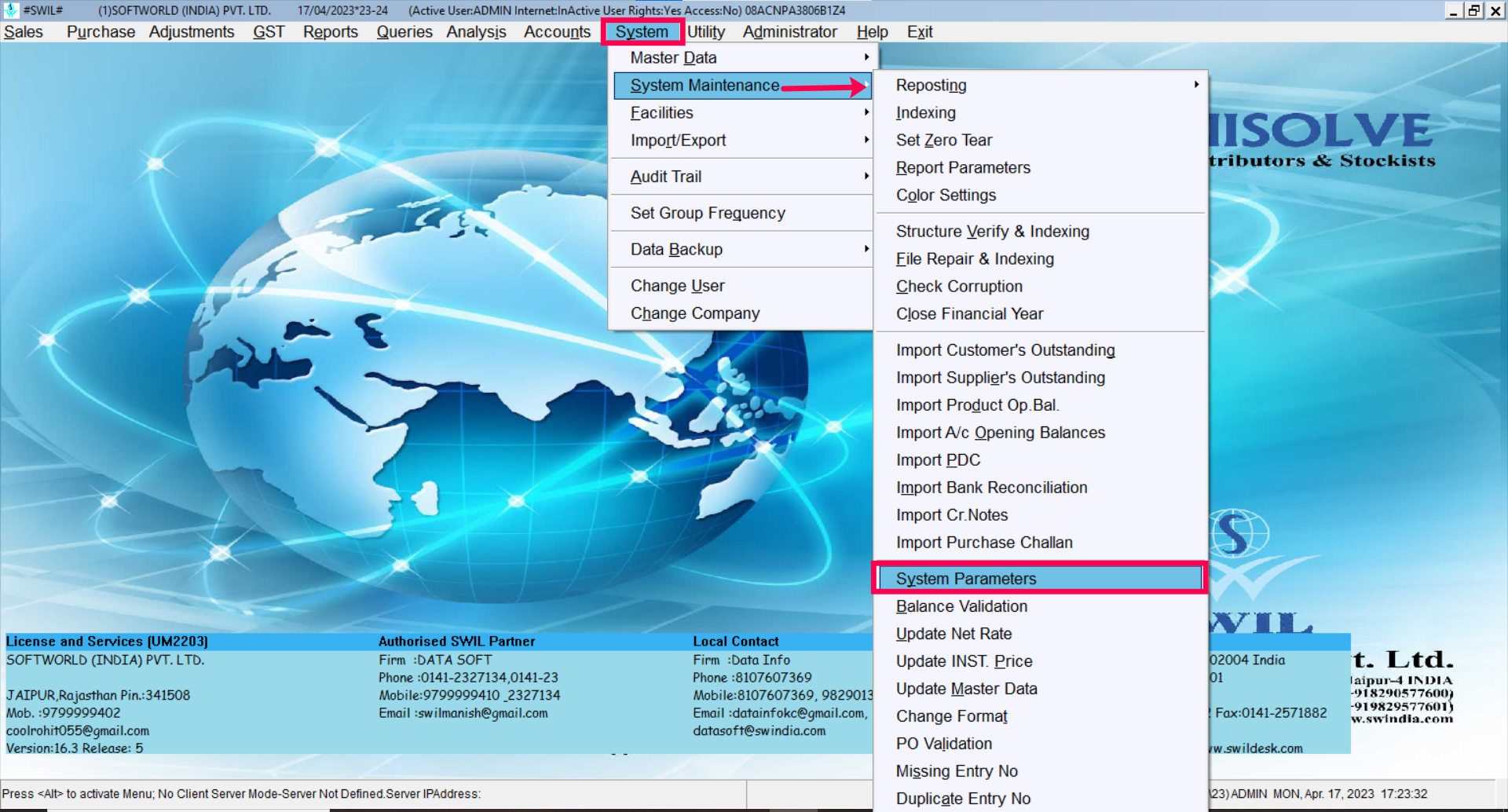Screen dimensions: 1508x812
Task: Expand the Master Data submenu
Action: pos(742,58)
